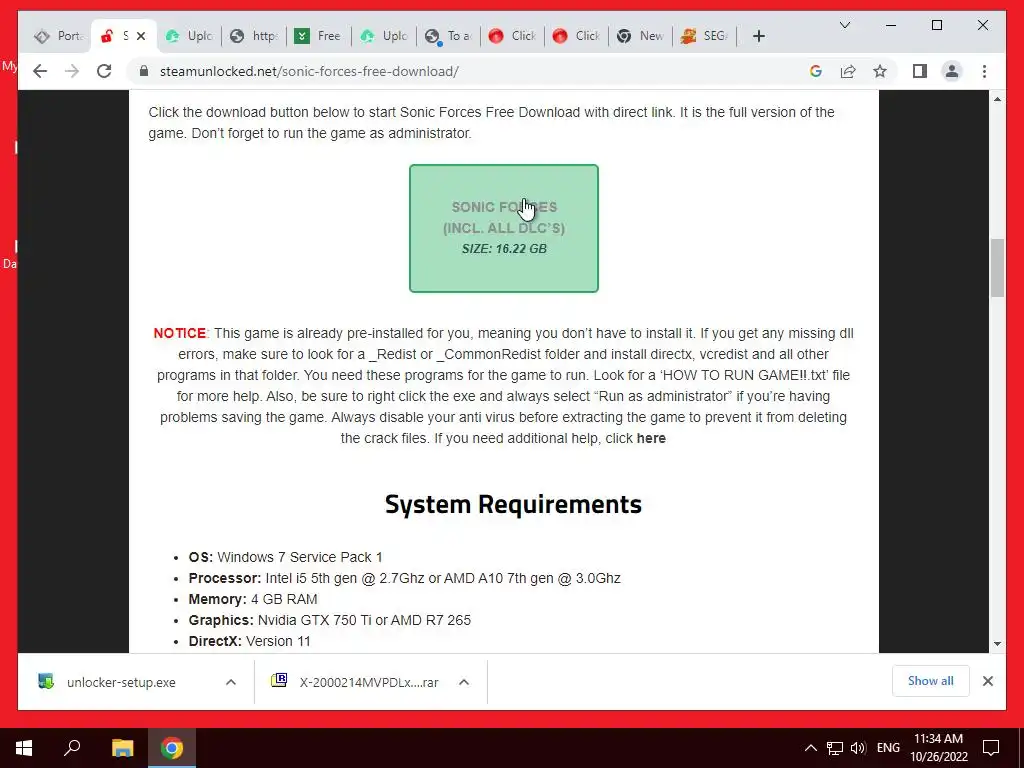
Task: Switch to the second Uplo tab
Action: point(383,36)
